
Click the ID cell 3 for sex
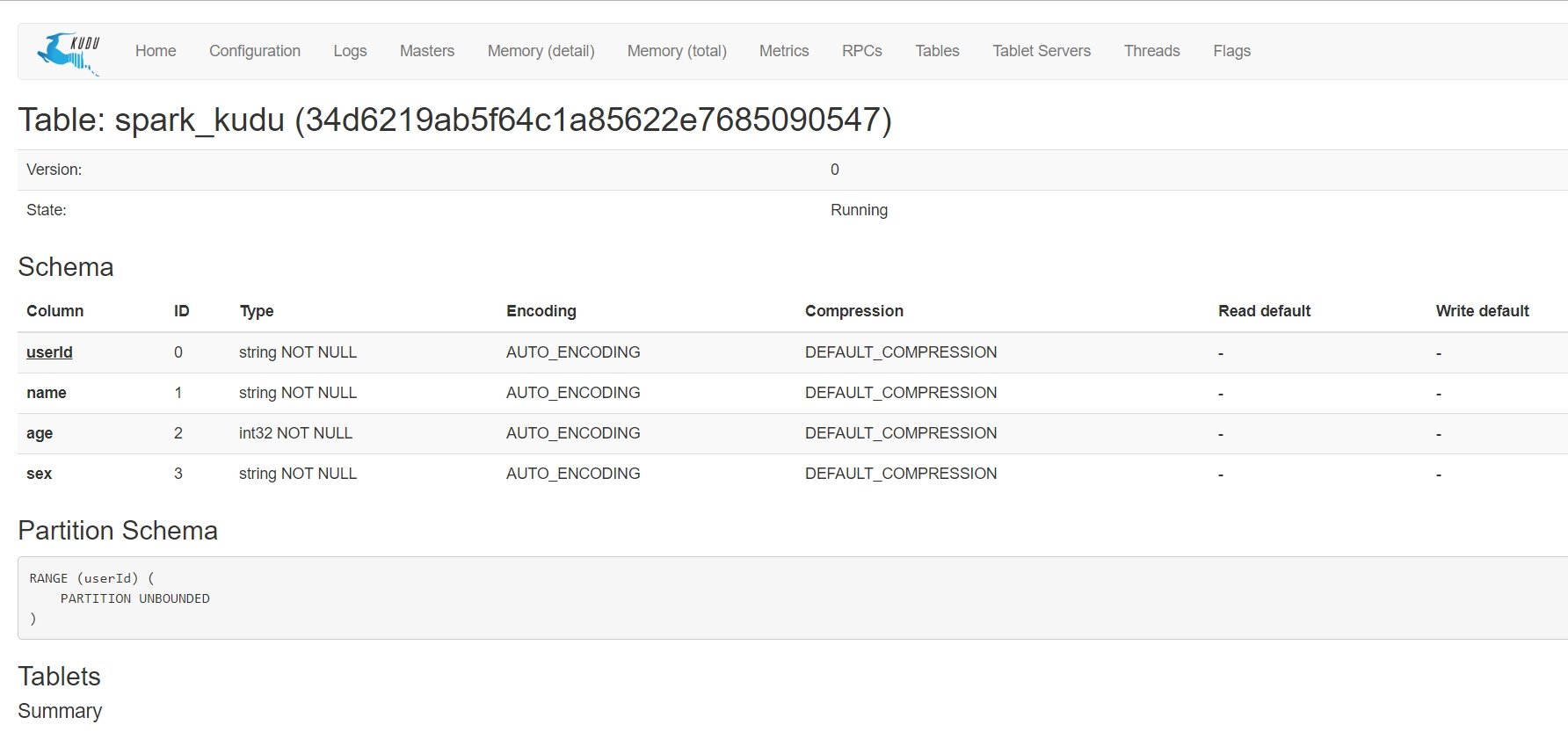click(178, 474)
